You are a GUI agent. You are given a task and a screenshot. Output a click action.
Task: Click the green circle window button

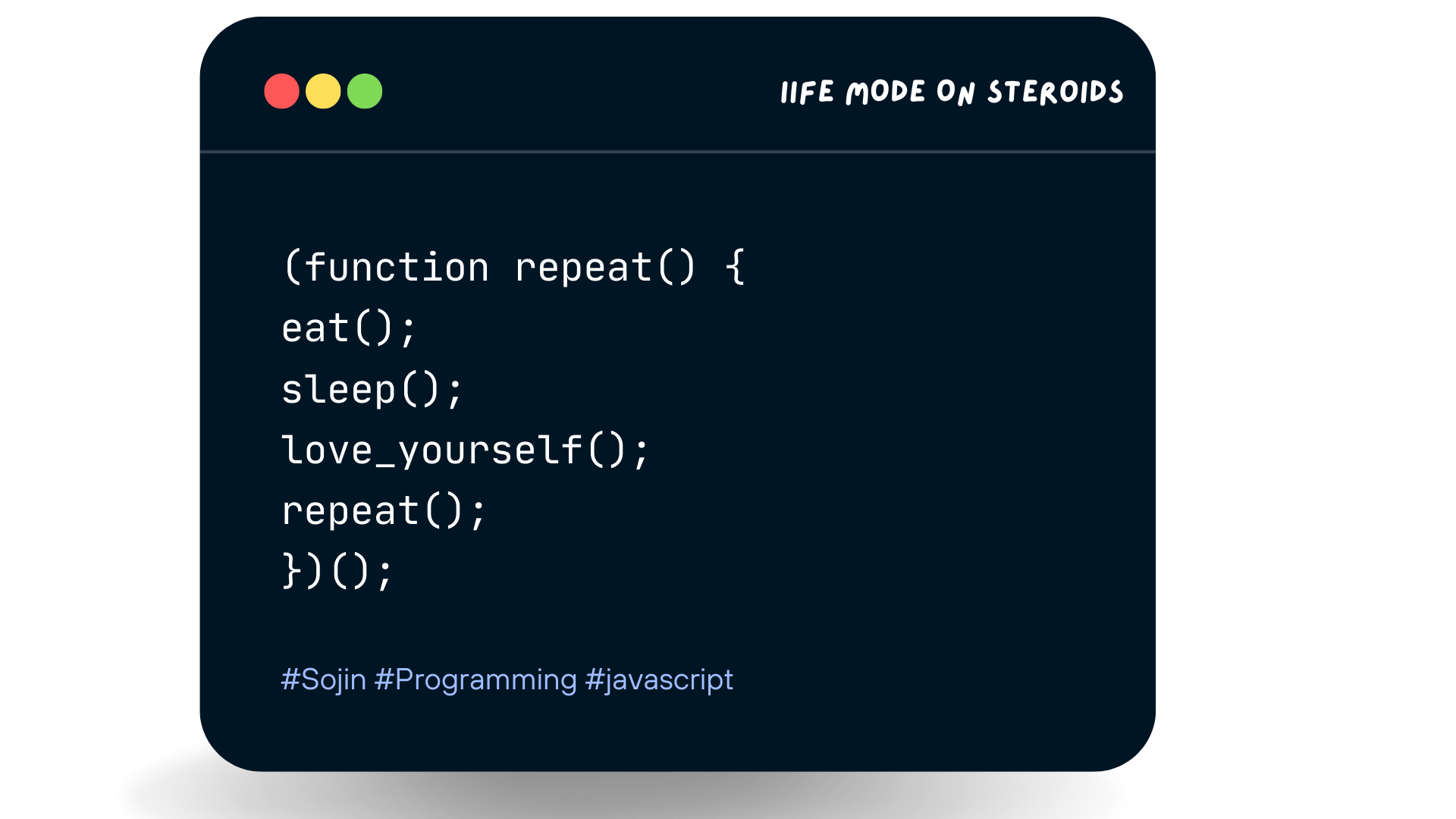click(365, 91)
